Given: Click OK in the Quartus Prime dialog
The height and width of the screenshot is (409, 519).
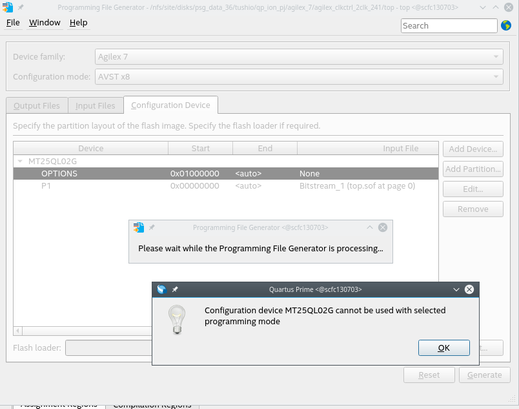Looking at the screenshot, I should [x=444, y=348].
